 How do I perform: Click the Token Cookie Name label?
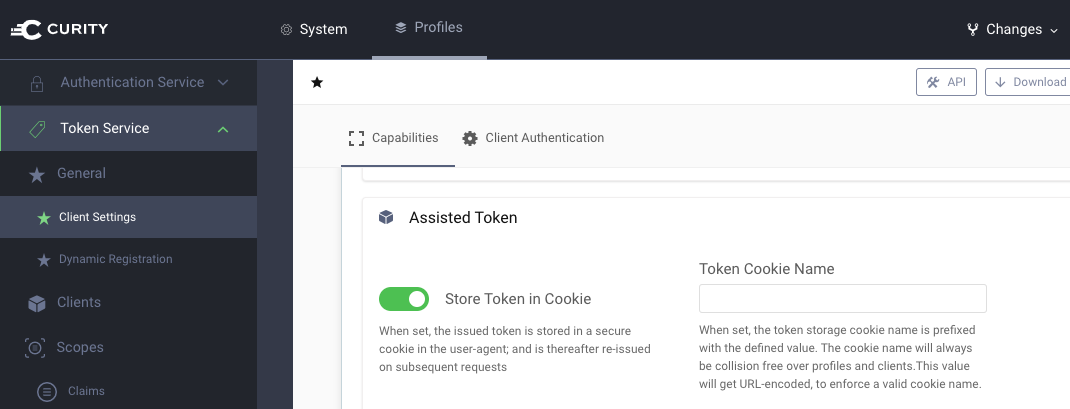[x=767, y=269]
